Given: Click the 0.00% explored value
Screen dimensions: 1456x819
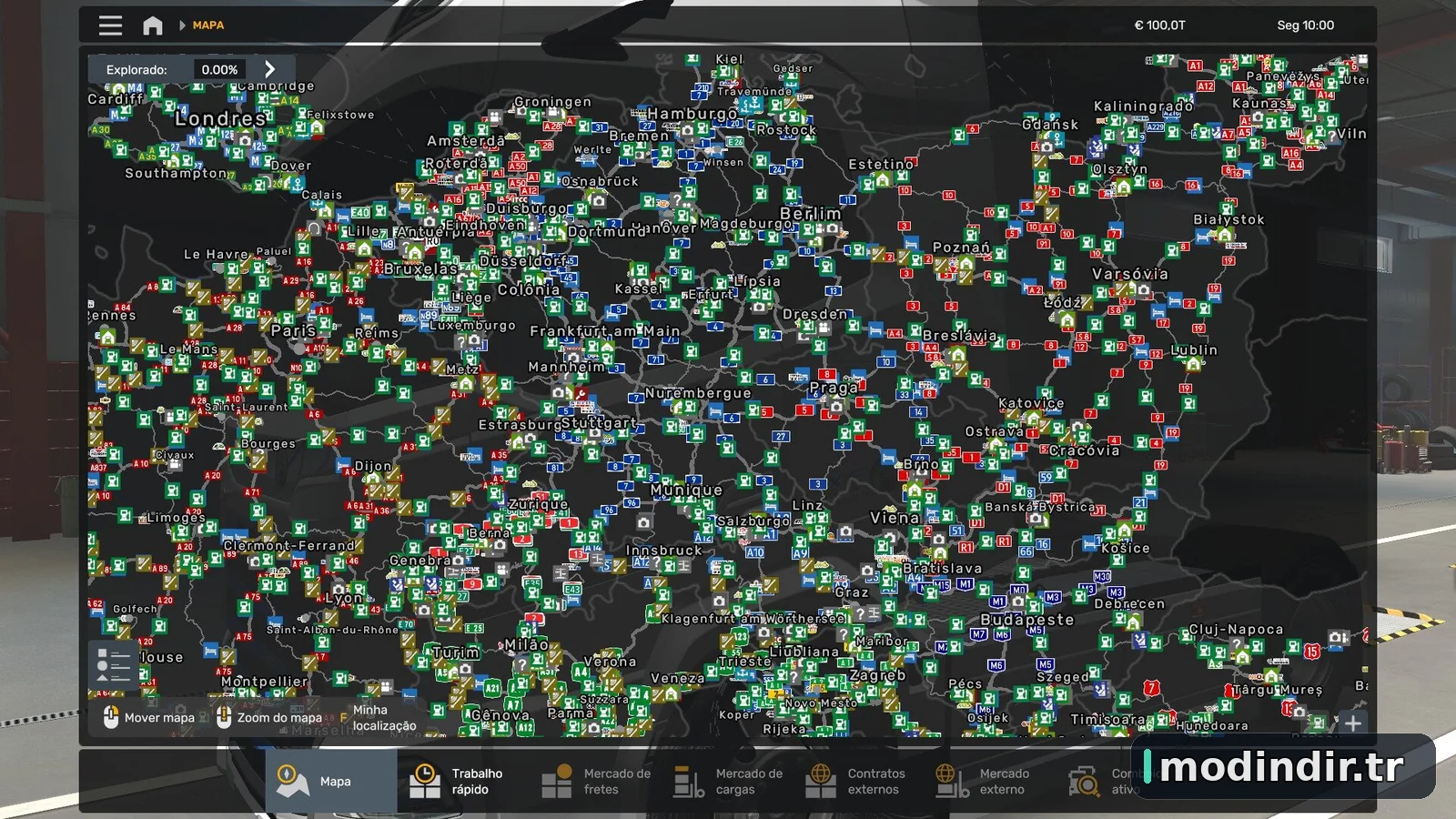Looking at the screenshot, I should 219,69.
